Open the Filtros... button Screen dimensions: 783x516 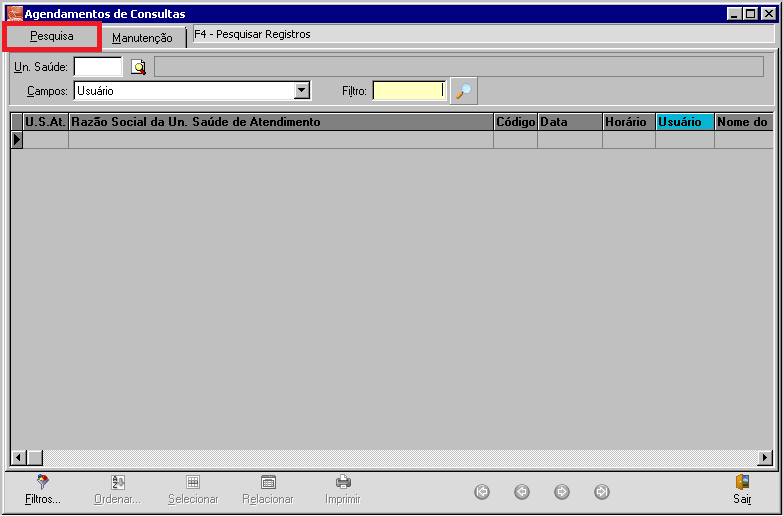[43, 490]
